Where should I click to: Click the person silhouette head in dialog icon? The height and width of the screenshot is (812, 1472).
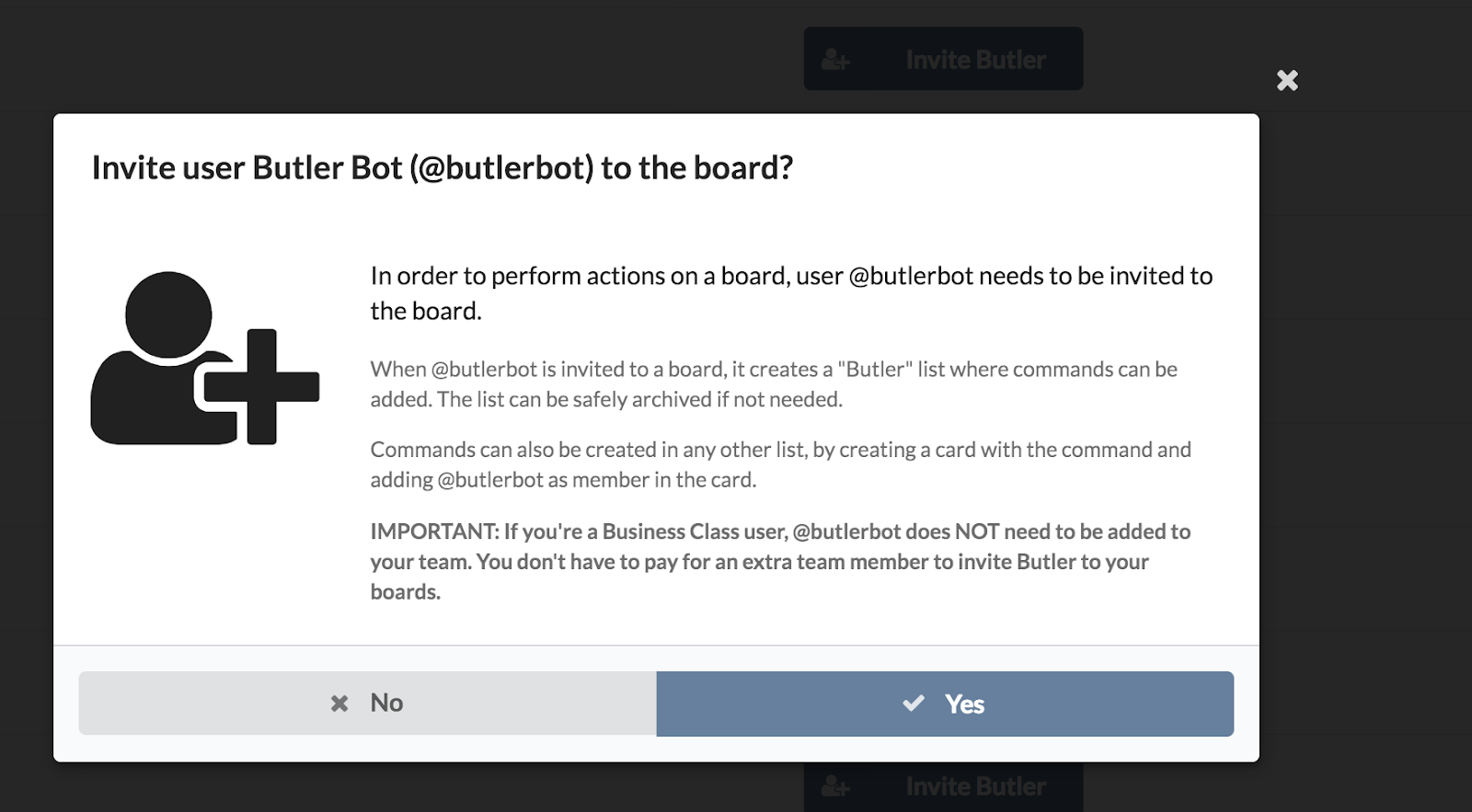pos(168,315)
